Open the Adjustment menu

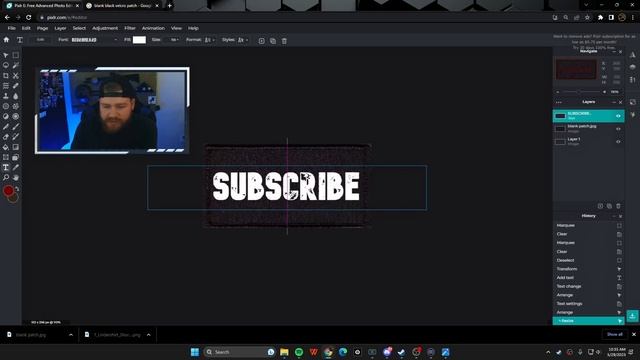pos(105,28)
